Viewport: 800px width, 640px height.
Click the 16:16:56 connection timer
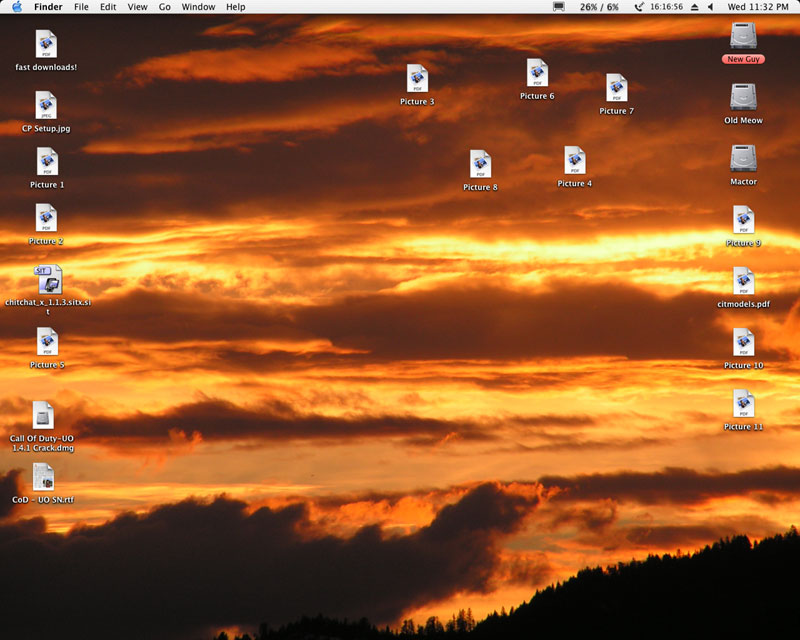tap(666, 7)
